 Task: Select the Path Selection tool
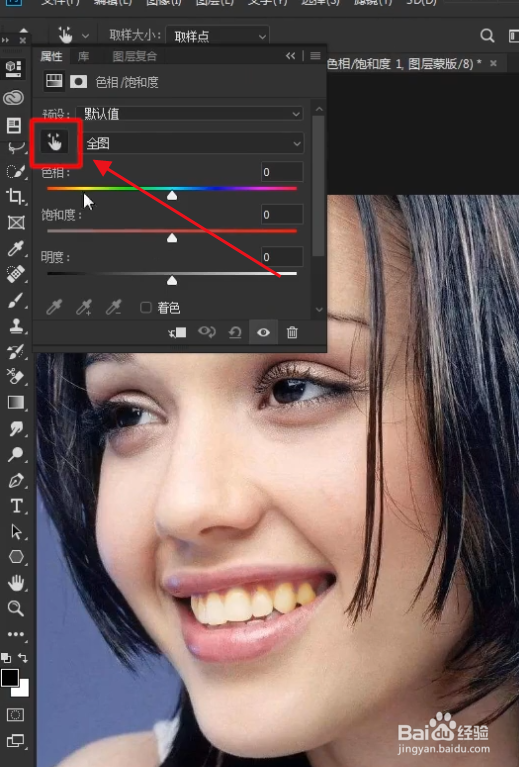pyautogui.click(x=16, y=531)
